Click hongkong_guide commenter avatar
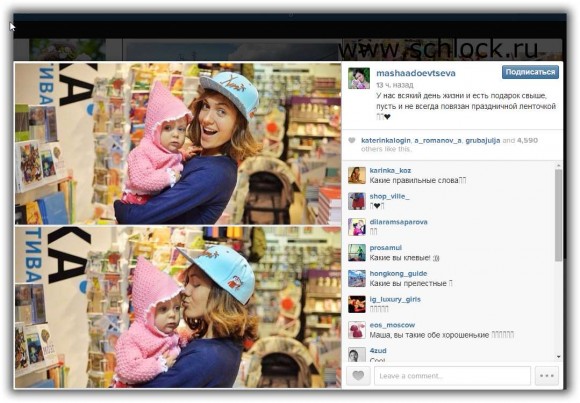 point(357,278)
